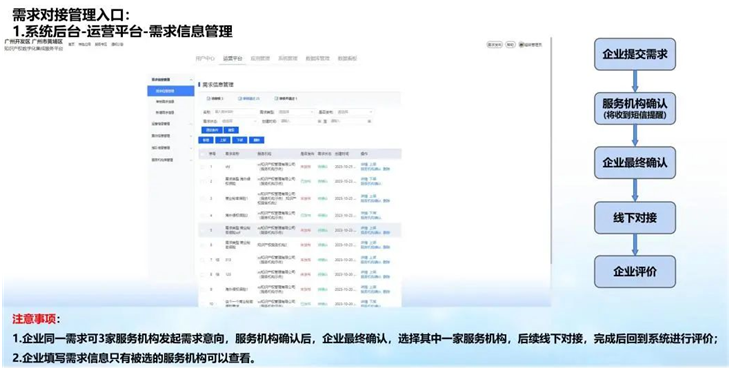
Task: Click the 新增 blue button
Action: pos(206,140)
